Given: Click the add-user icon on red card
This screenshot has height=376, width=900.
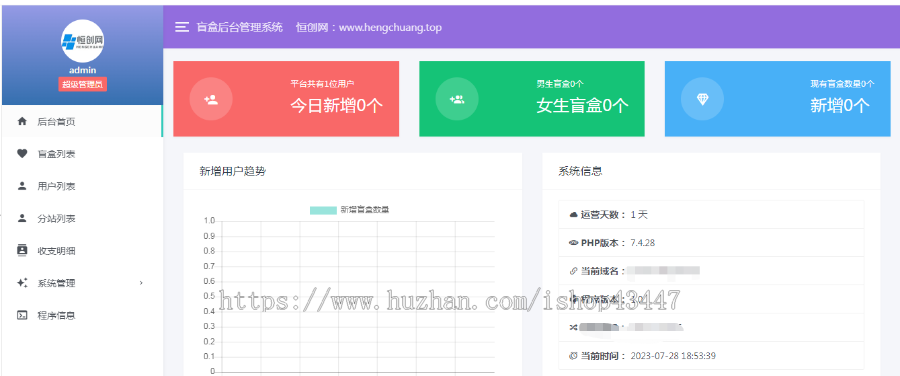Looking at the screenshot, I should coord(211,99).
